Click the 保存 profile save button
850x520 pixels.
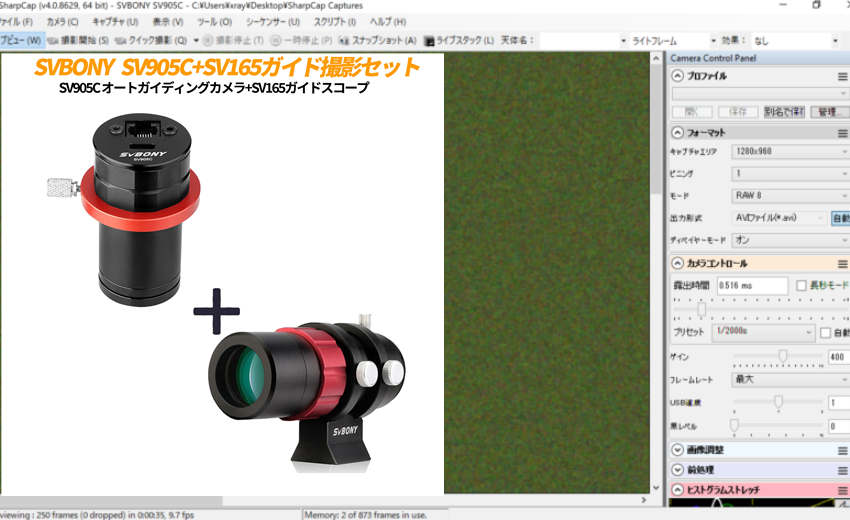point(738,112)
